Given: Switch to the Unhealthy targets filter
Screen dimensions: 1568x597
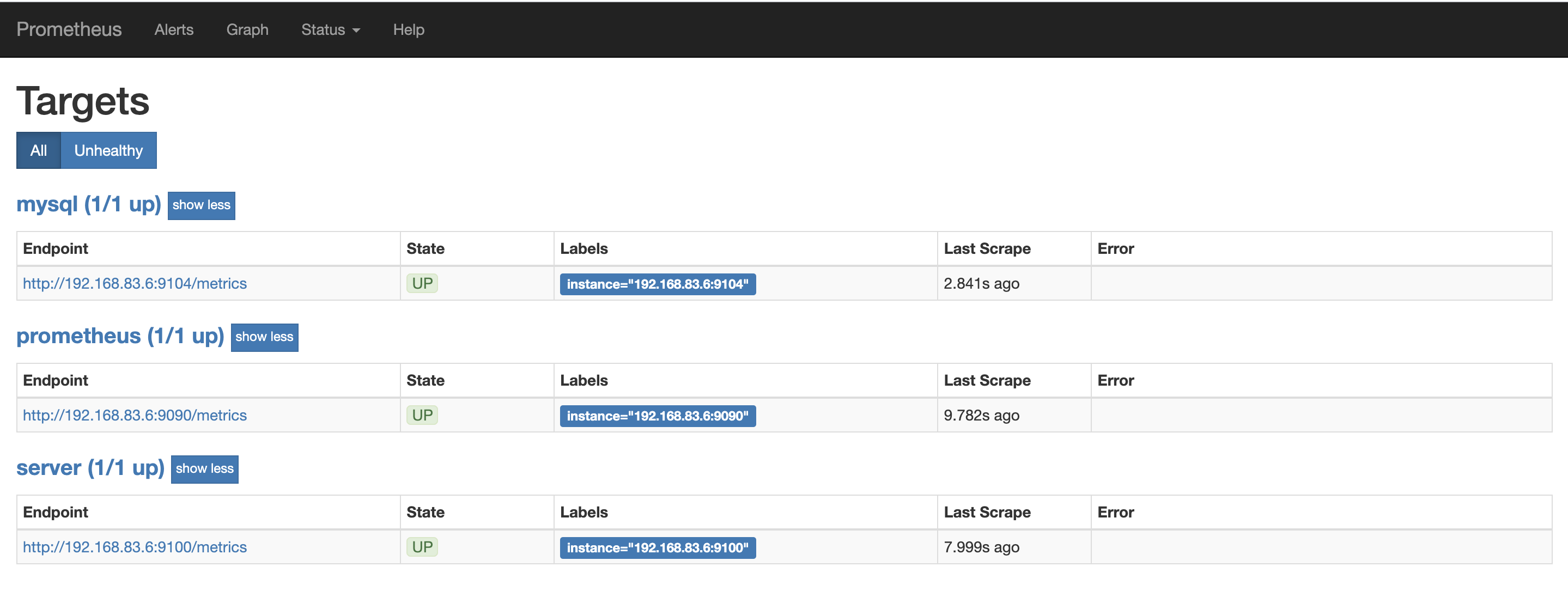Looking at the screenshot, I should click(x=108, y=150).
